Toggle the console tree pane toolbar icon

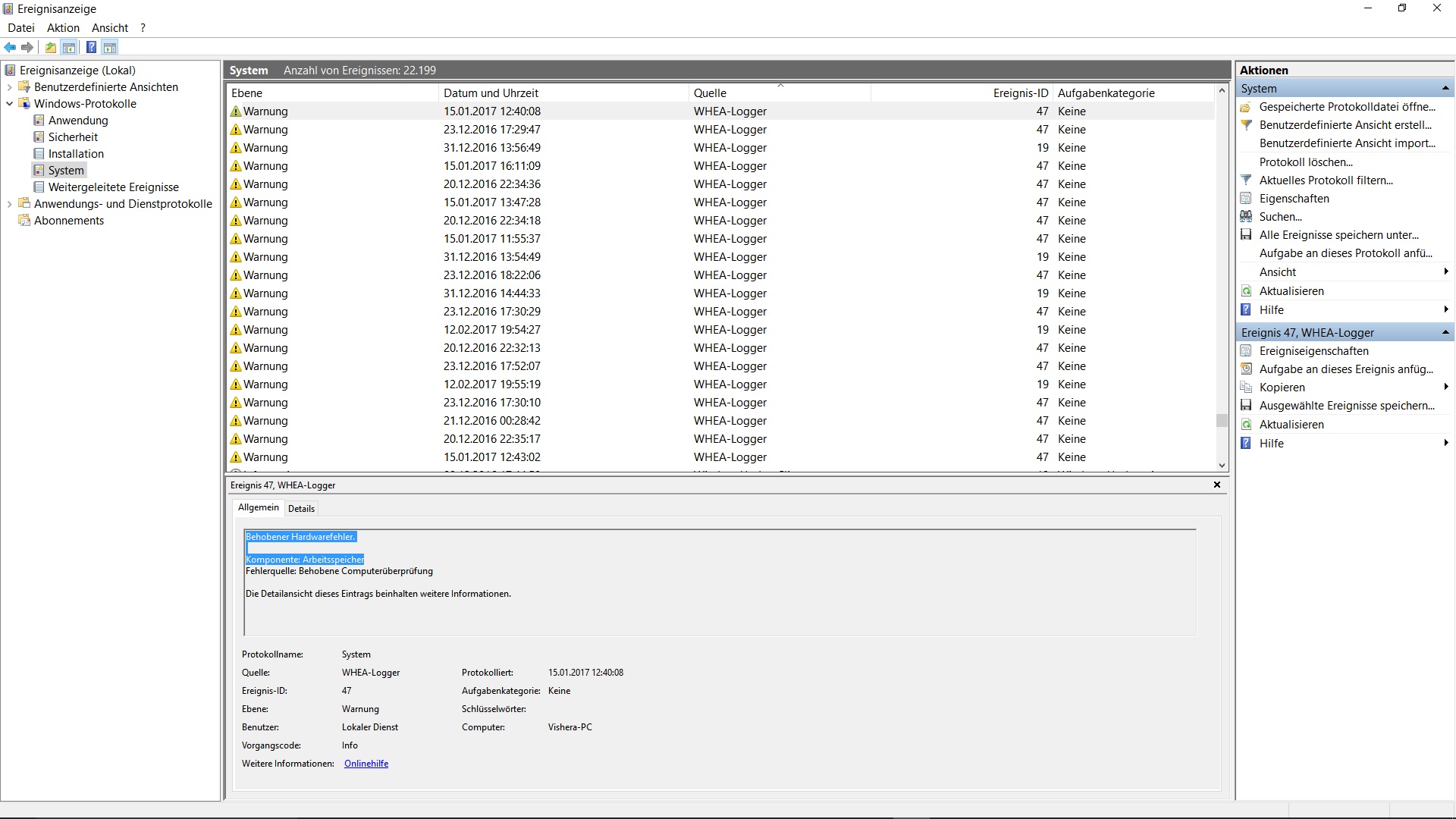click(69, 48)
